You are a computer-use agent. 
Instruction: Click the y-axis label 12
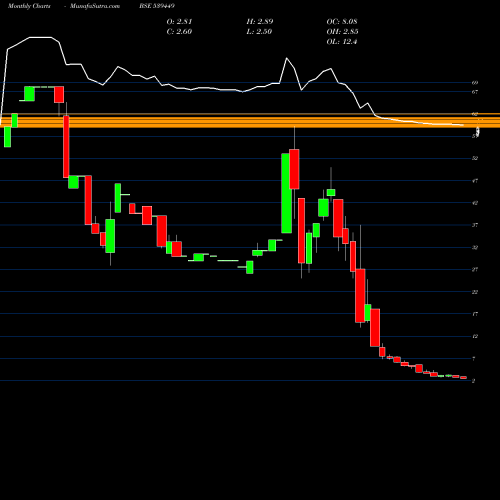click(x=475, y=336)
